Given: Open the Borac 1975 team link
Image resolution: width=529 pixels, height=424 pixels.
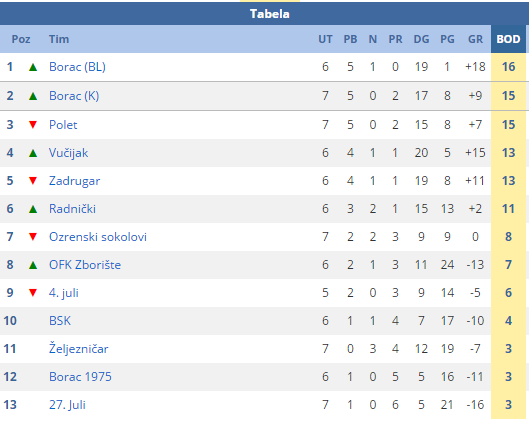Looking at the screenshot, I should pyautogui.click(x=80, y=376).
